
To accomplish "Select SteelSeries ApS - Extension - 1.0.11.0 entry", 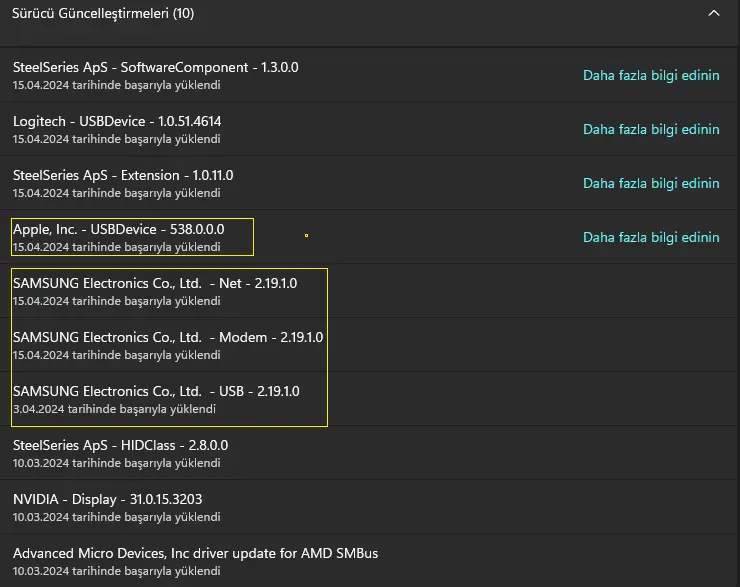I will pos(123,176).
